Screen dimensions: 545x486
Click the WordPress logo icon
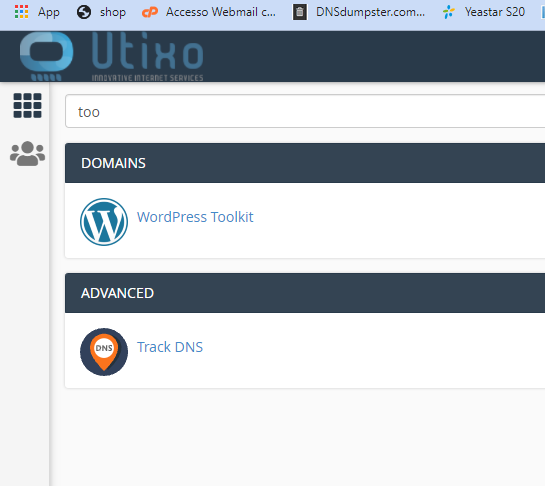tap(104, 222)
